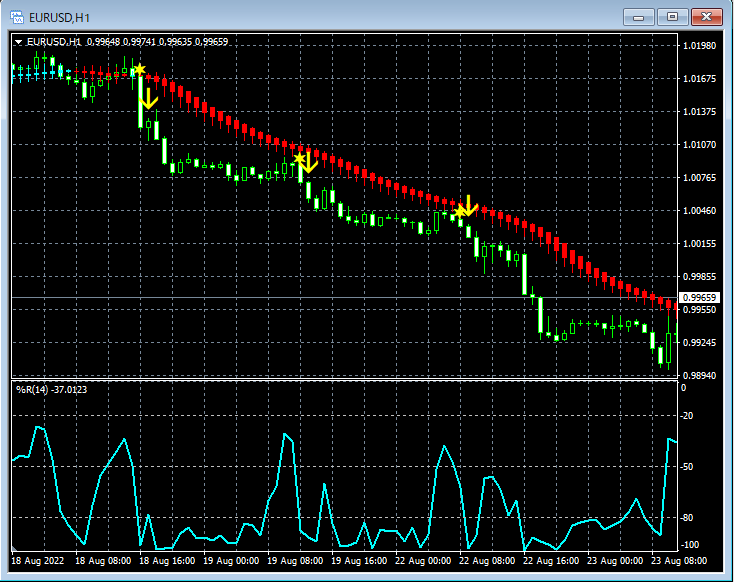The height and width of the screenshot is (582, 735).
Task: Click the -50 level on the %R scale
Action: [687, 467]
